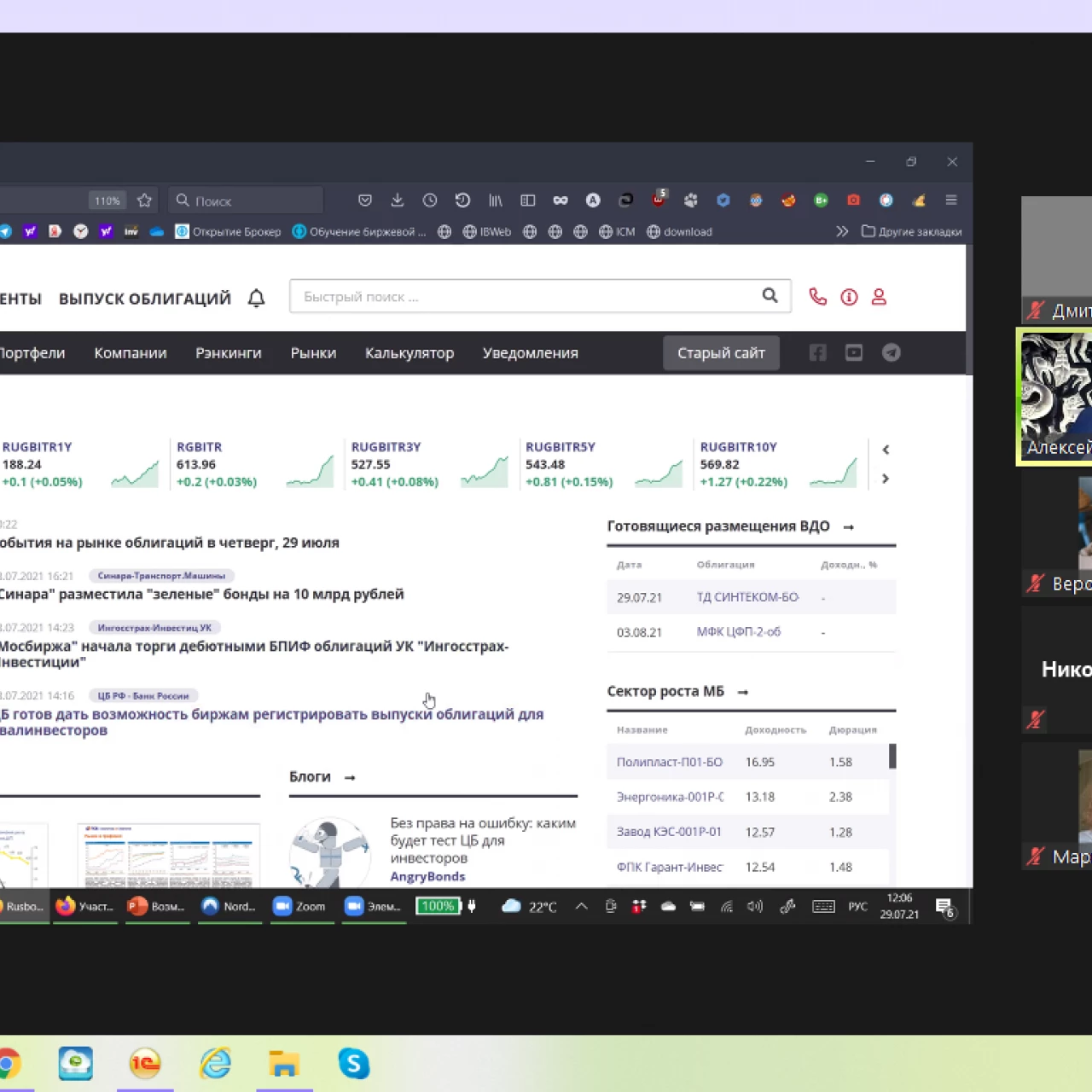The image size is (1092, 1092).
Task: Click the magnifier icon in quick search field
Action: pyautogui.click(x=770, y=295)
